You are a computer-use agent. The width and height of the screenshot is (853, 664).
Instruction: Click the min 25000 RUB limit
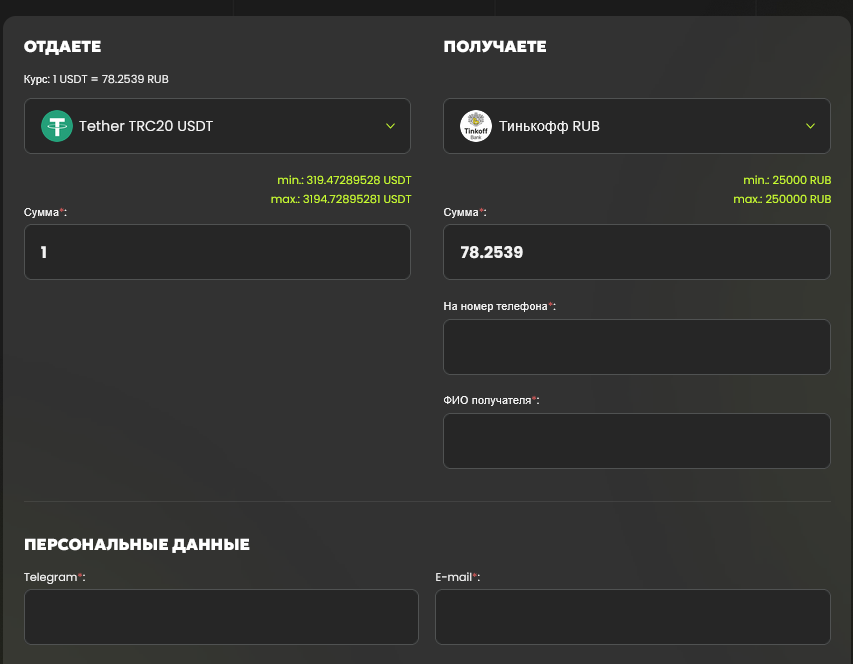pyautogui.click(x=787, y=180)
